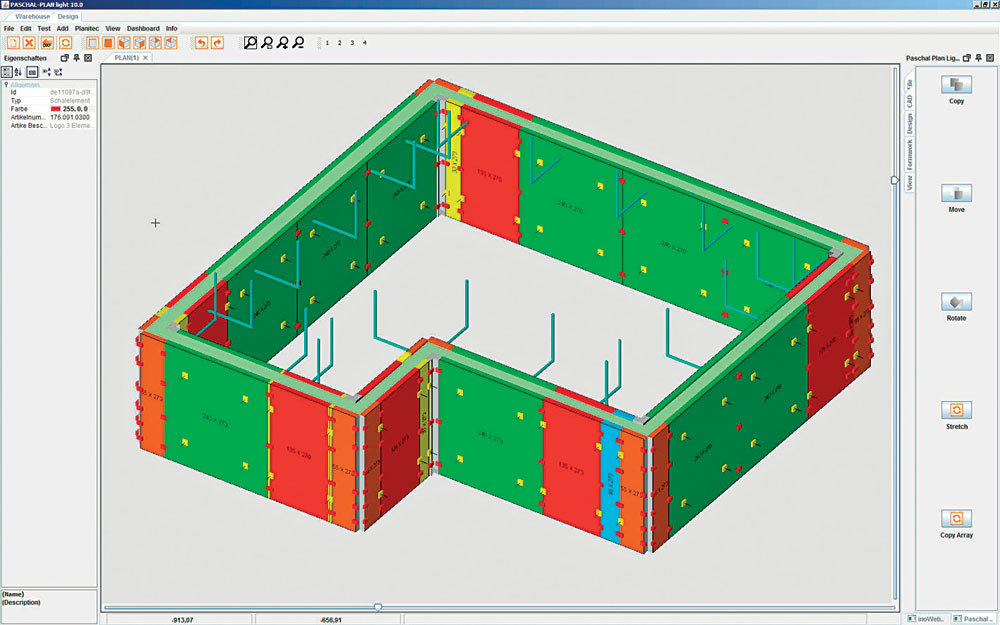The height and width of the screenshot is (625, 1000).
Task: Click the Rotate tool icon
Action: point(957,302)
